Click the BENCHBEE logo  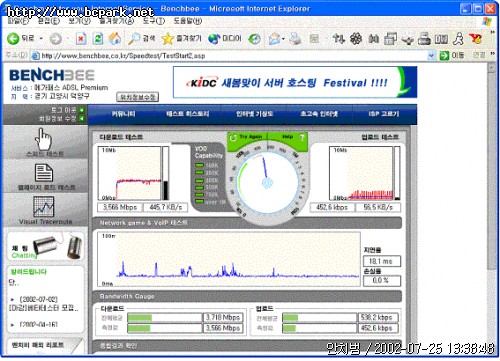click(x=52, y=75)
